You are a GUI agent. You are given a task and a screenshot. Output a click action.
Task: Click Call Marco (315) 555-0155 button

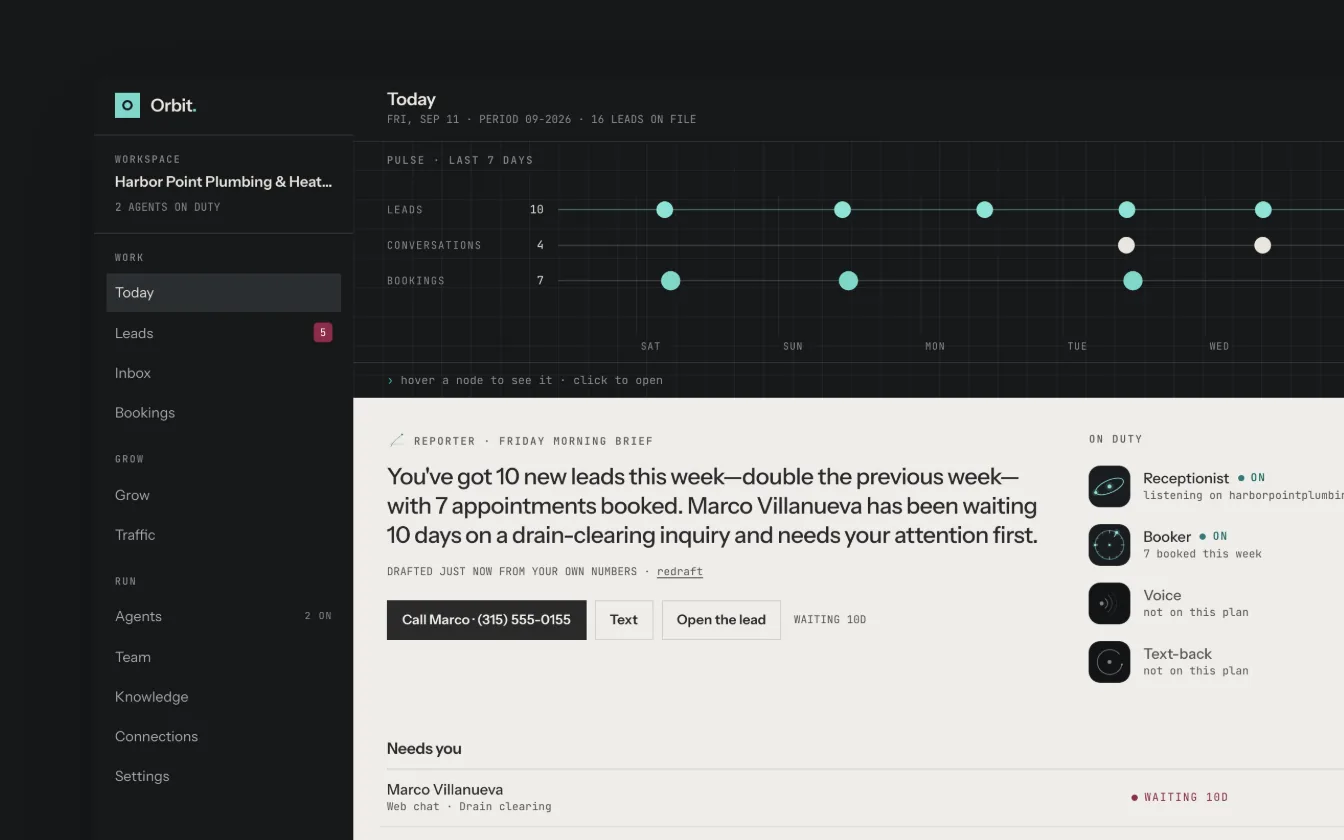pos(486,620)
